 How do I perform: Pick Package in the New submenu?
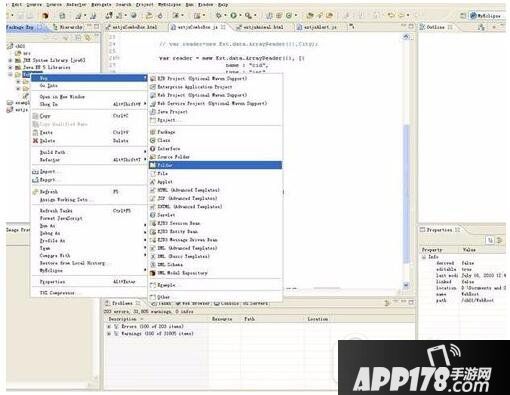click(x=215, y=132)
